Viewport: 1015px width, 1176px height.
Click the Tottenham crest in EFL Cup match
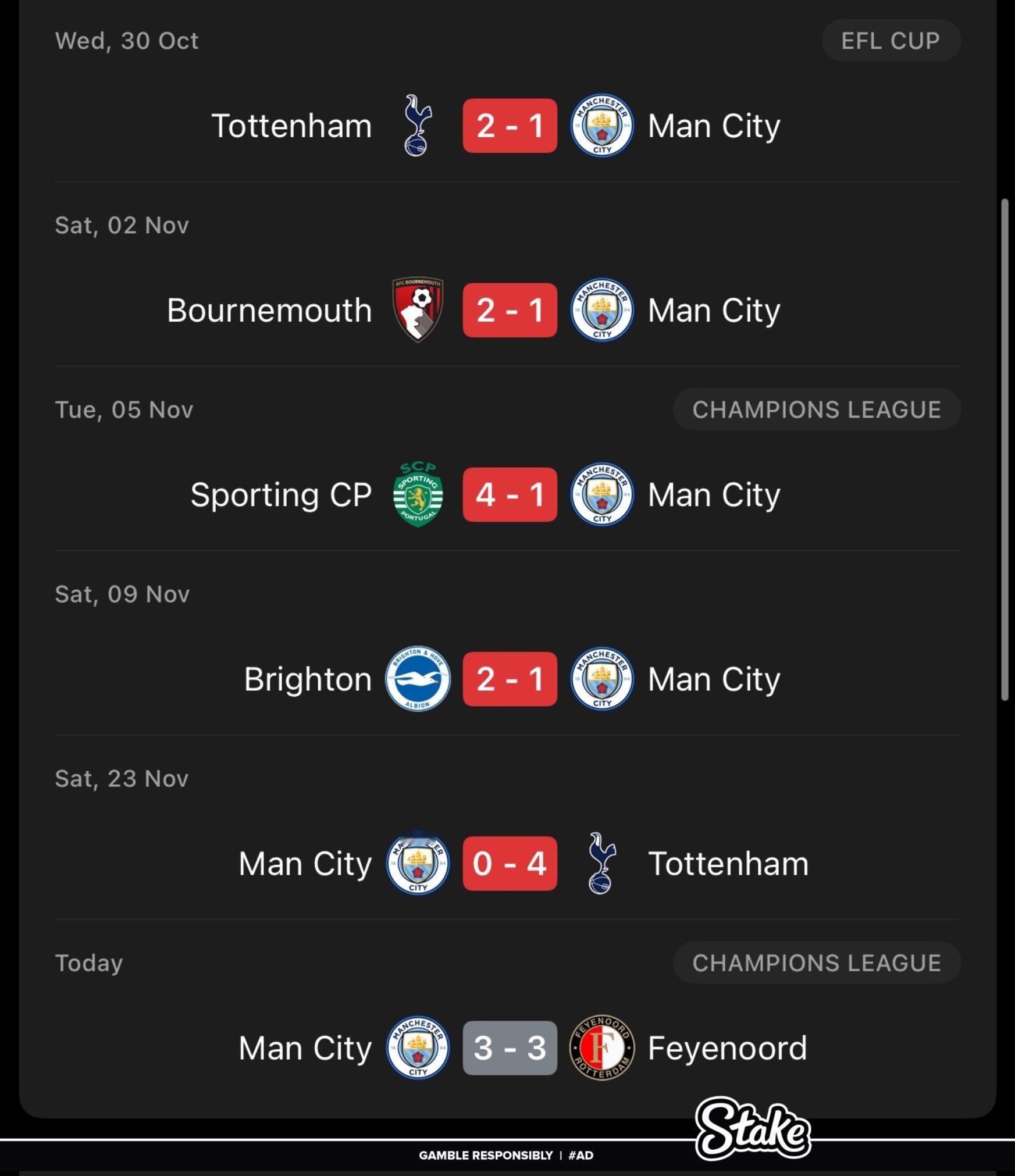tap(418, 126)
